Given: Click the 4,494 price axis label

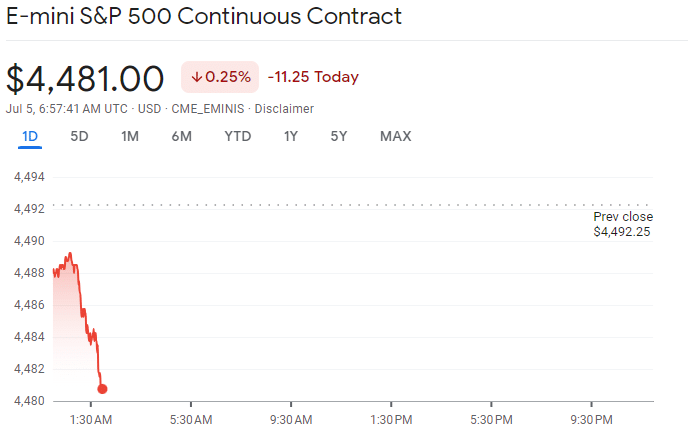Looking at the screenshot, I should coord(28,177).
